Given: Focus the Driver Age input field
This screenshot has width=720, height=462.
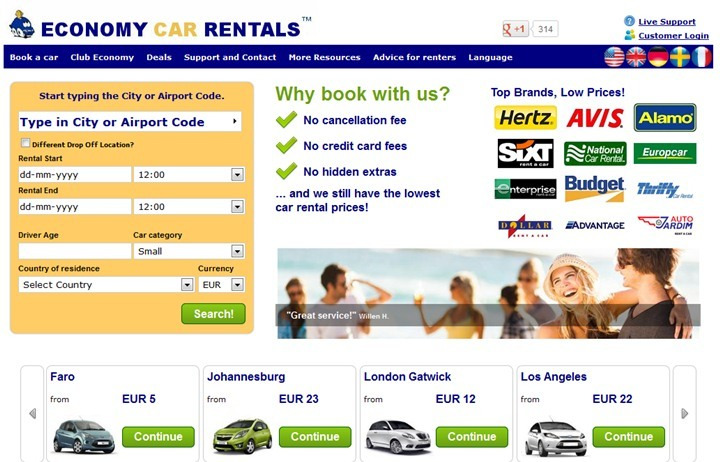Looking at the screenshot, I should pyautogui.click(x=74, y=251).
